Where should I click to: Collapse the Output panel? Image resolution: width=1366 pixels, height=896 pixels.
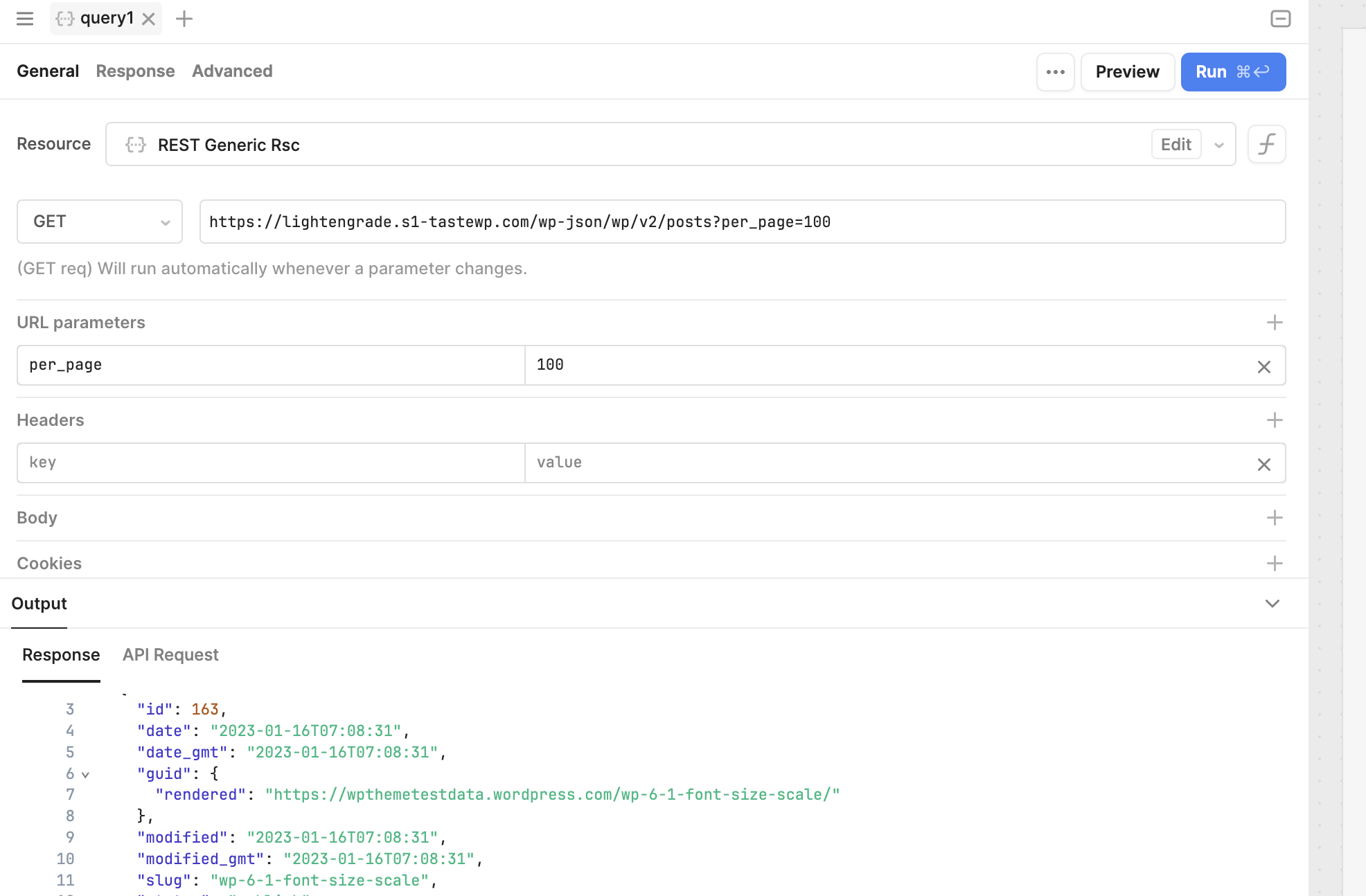coord(1272,604)
